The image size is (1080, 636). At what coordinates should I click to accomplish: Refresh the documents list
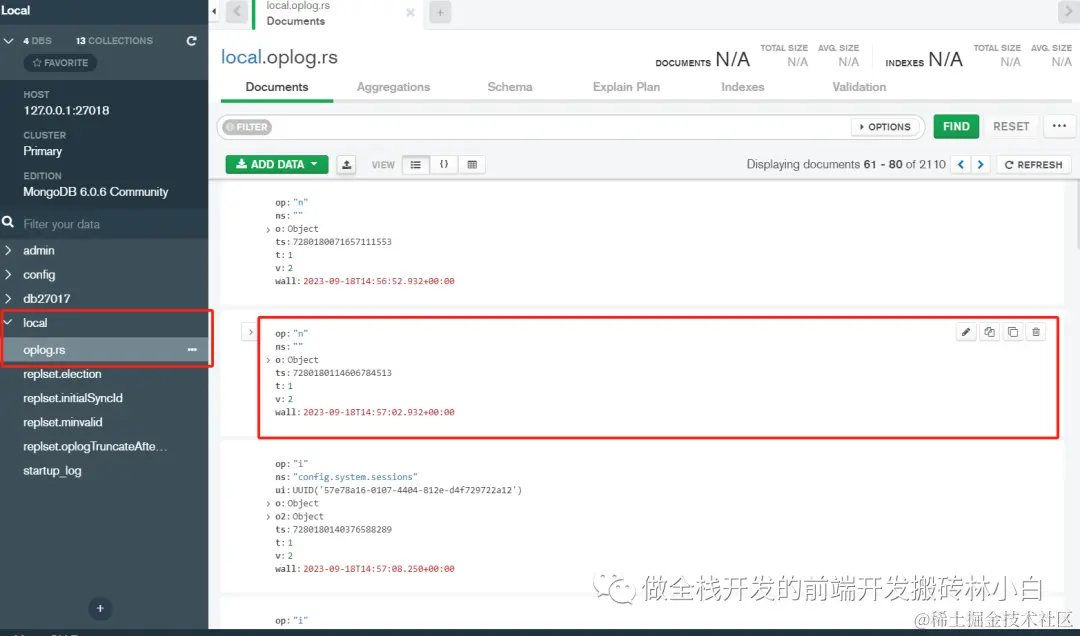(x=1033, y=165)
